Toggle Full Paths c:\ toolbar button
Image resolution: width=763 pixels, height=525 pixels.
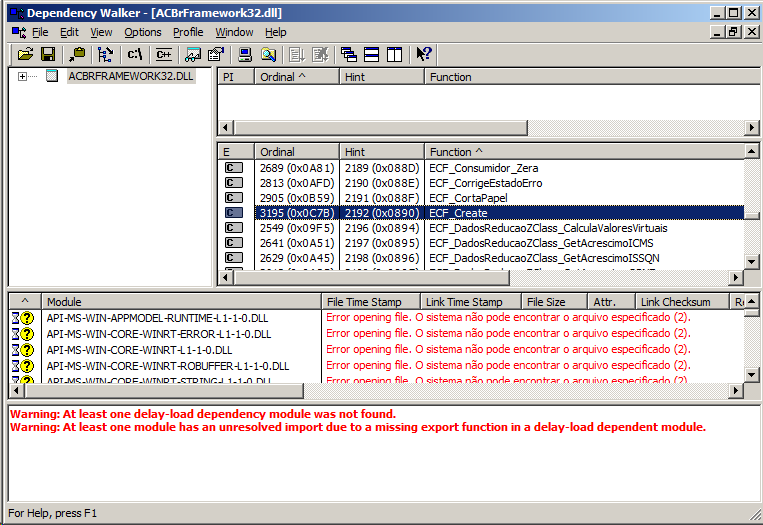point(135,54)
